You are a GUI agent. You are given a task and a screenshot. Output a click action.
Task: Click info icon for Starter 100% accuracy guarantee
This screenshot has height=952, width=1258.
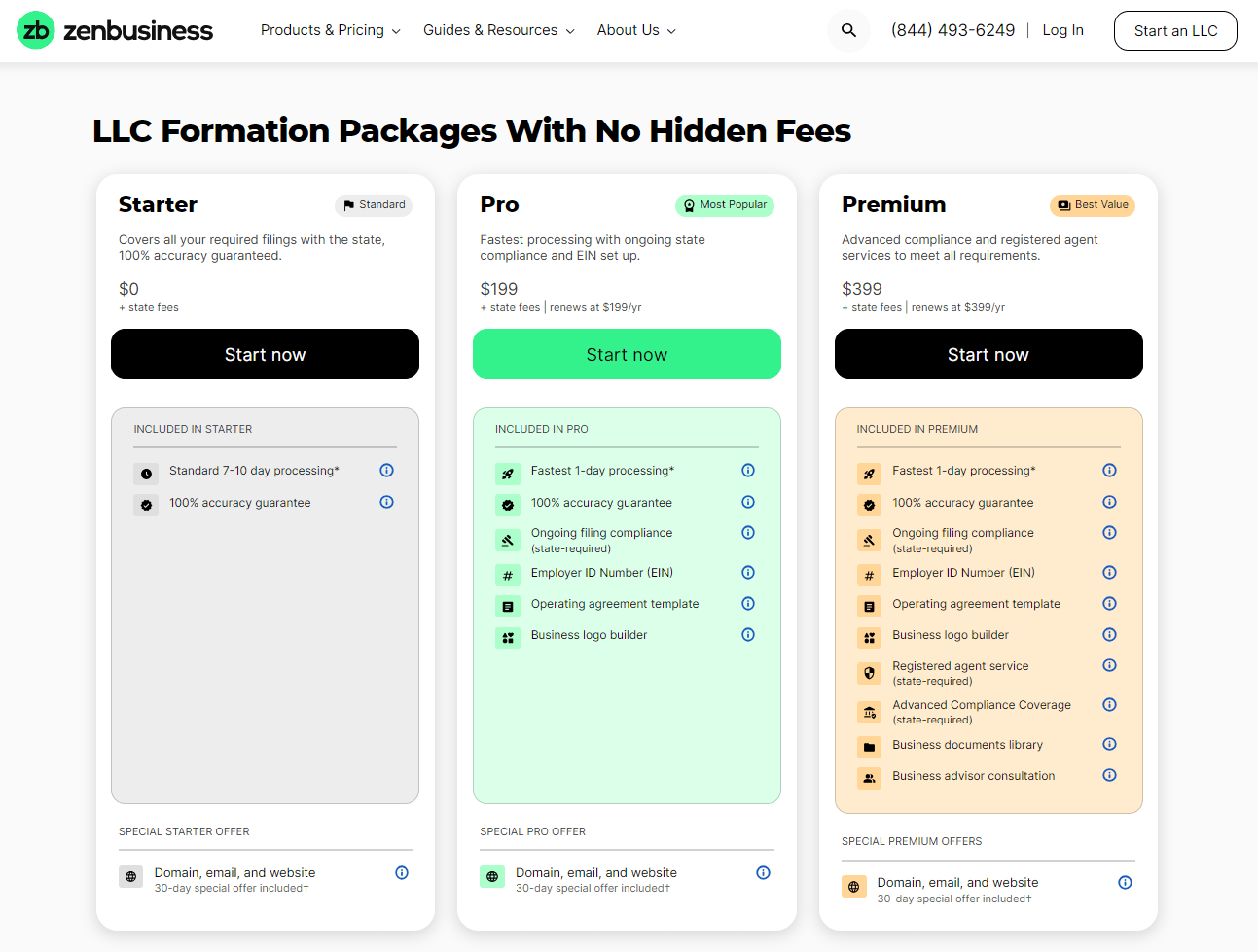(x=386, y=502)
